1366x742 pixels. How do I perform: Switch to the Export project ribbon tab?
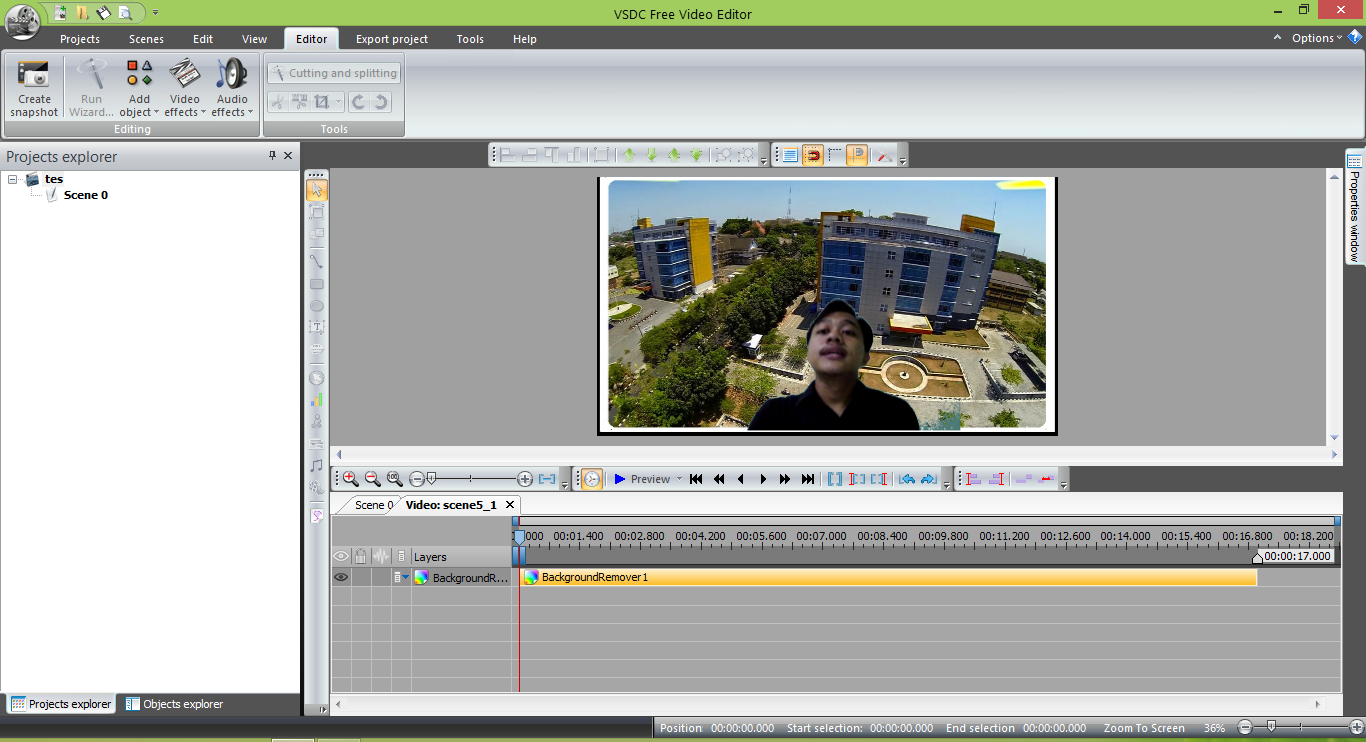pos(391,39)
